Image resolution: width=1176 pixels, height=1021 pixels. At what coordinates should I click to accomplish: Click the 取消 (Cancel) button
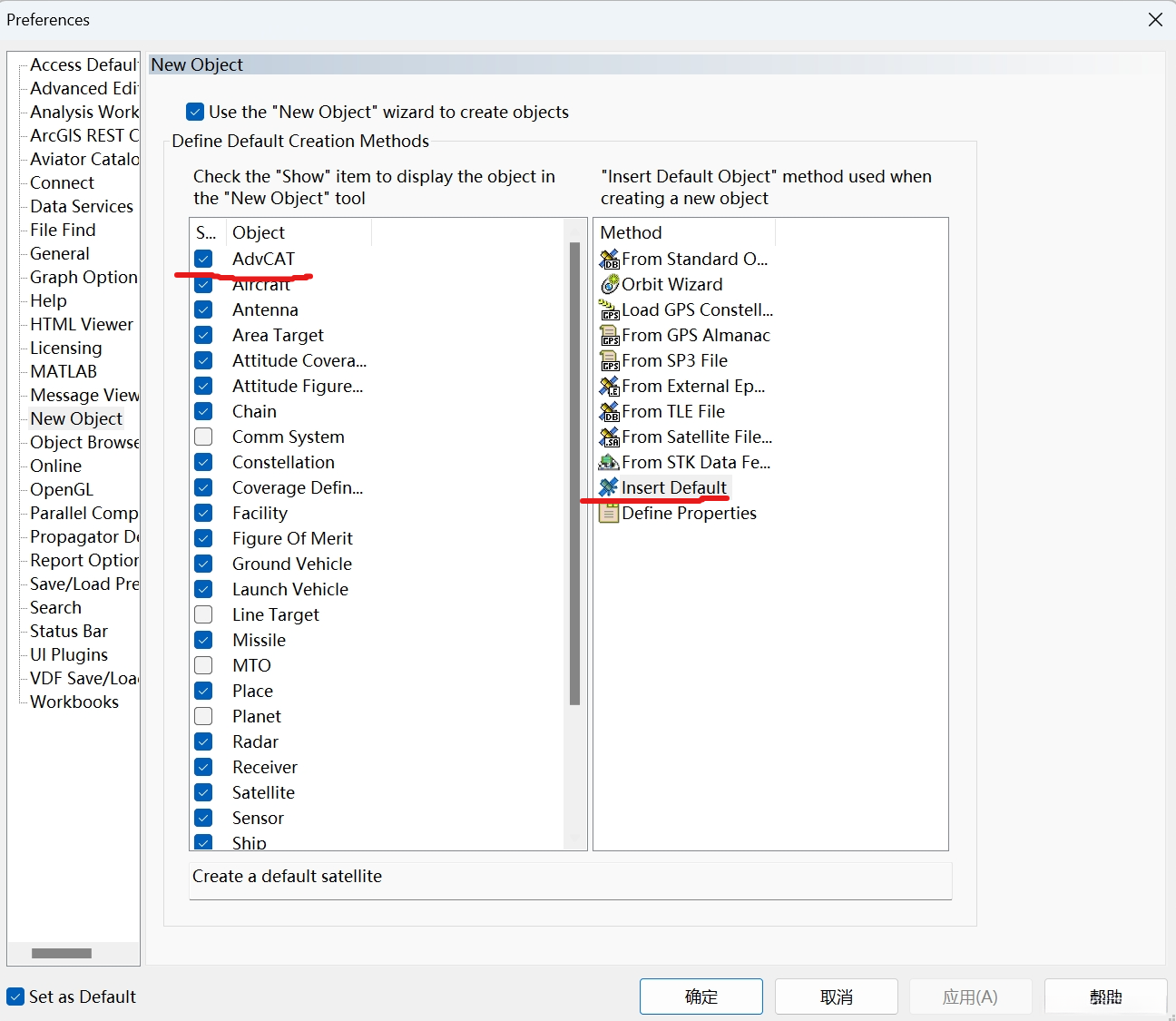click(836, 996)
